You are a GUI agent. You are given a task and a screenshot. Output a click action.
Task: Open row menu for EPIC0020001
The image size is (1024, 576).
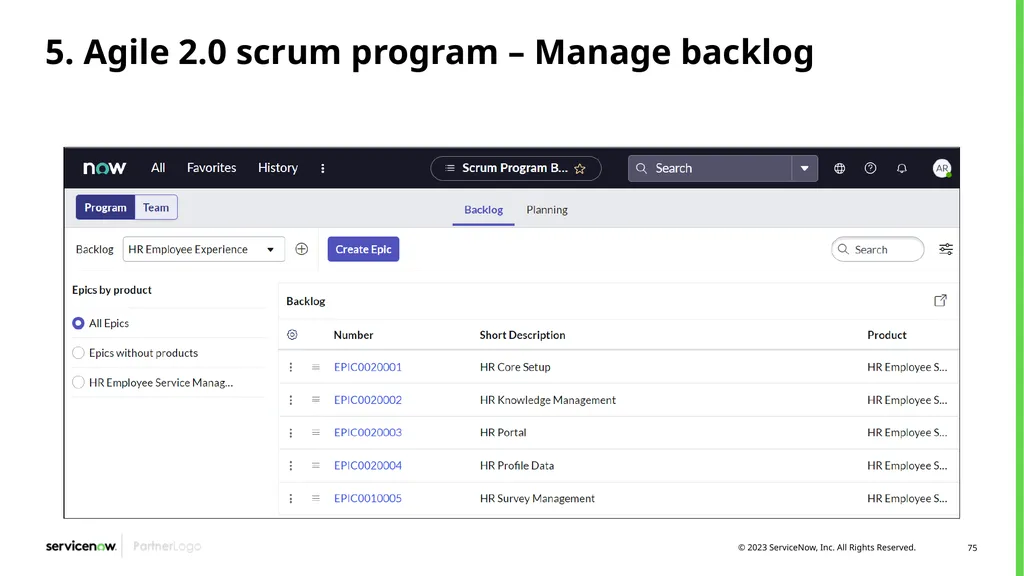[291, 367]
